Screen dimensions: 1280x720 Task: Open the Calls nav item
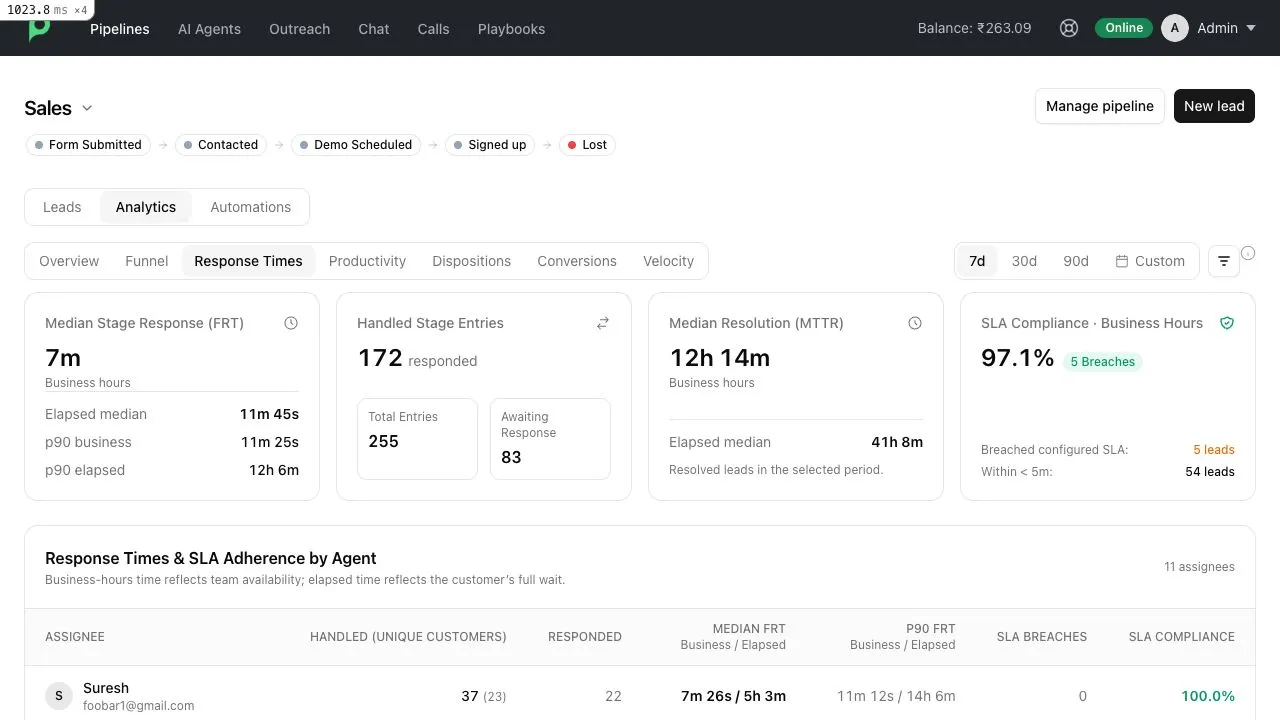pos(433,29)
